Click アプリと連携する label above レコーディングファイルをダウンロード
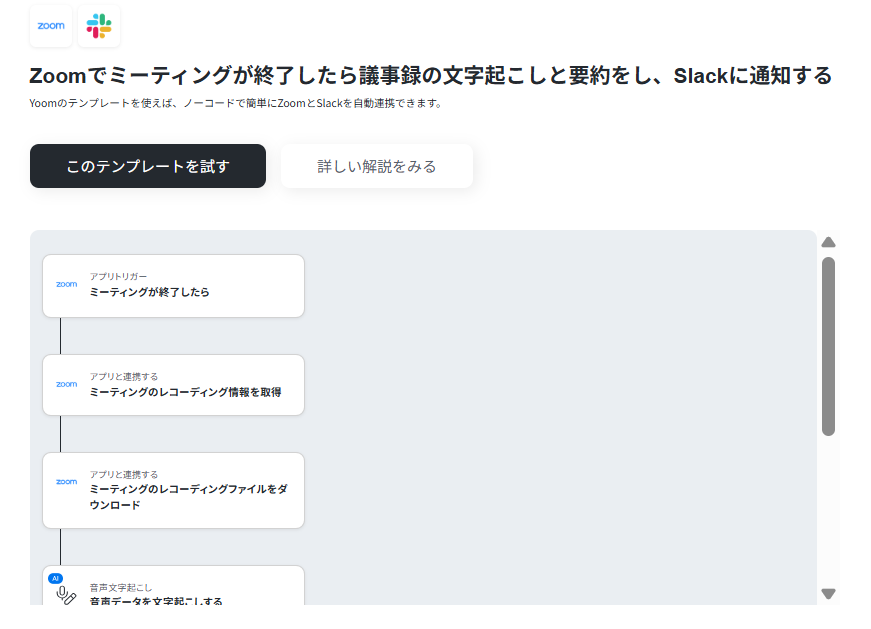Viewport: 871px width, 629px height. (124, 475)
